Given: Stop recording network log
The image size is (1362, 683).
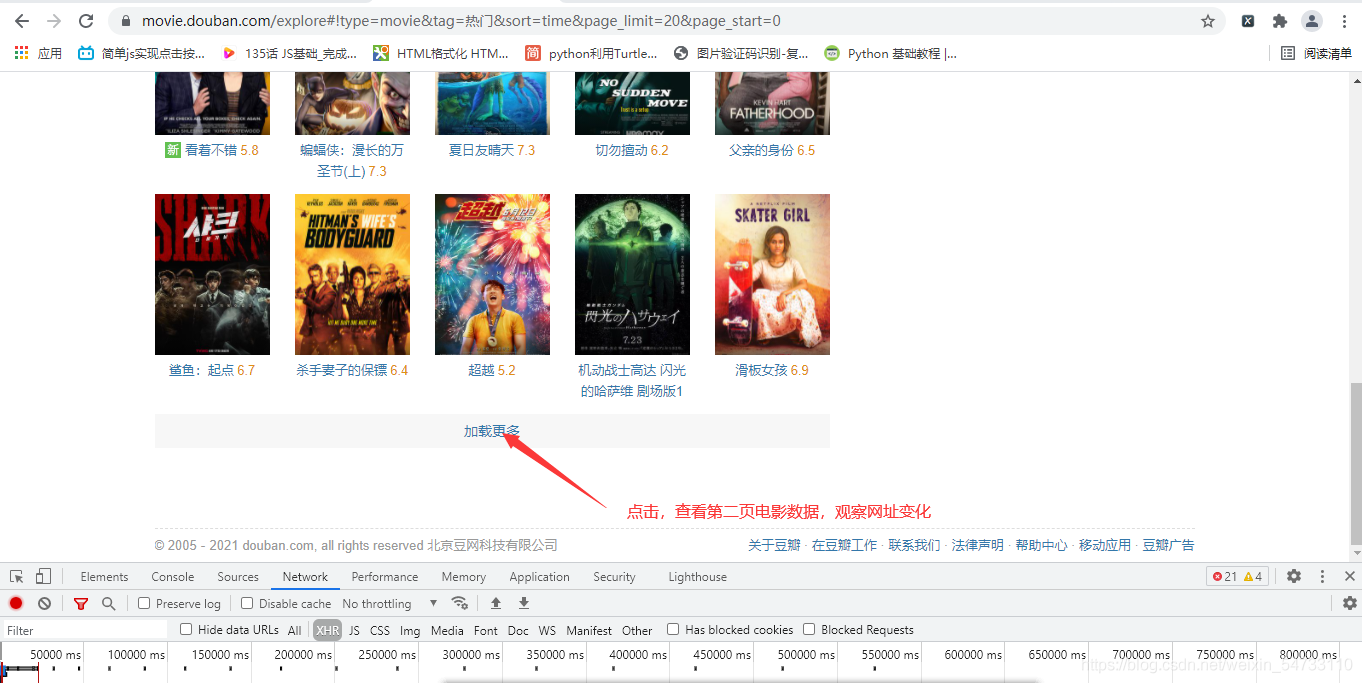Looking at the screenshot, I should click(16, 603).
